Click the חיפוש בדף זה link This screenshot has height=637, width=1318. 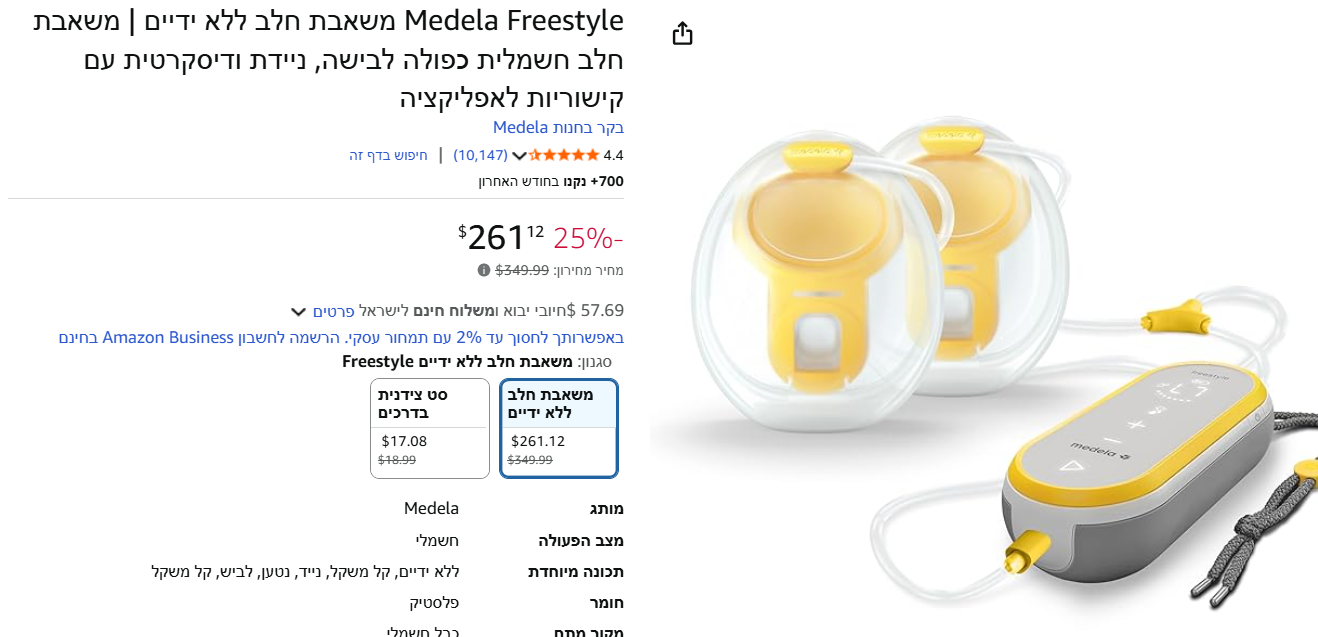388,155
